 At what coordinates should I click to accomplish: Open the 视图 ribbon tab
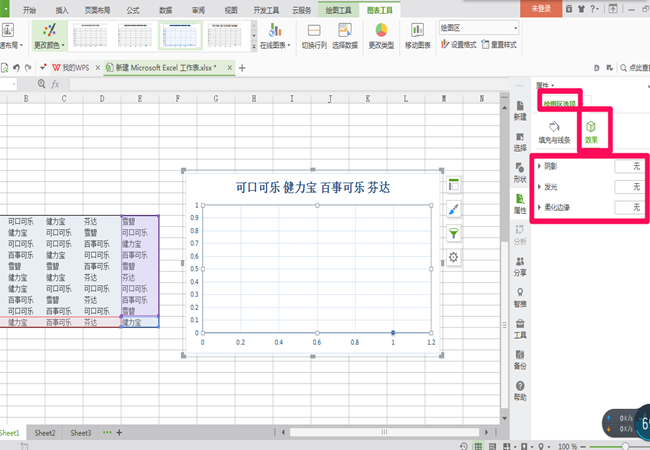pos(231,10)
